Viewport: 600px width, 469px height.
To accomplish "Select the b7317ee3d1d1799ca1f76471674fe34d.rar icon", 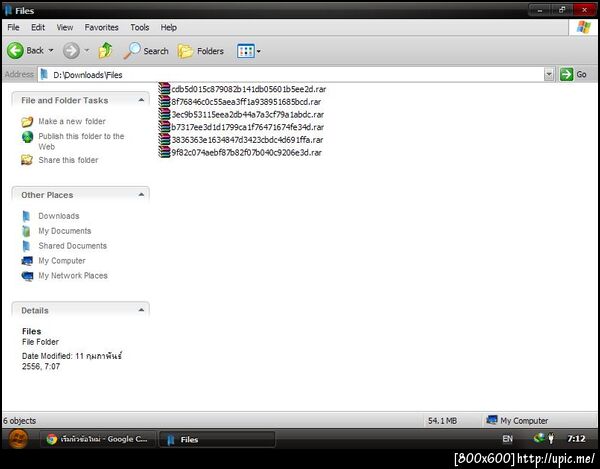I will (164, 127).
